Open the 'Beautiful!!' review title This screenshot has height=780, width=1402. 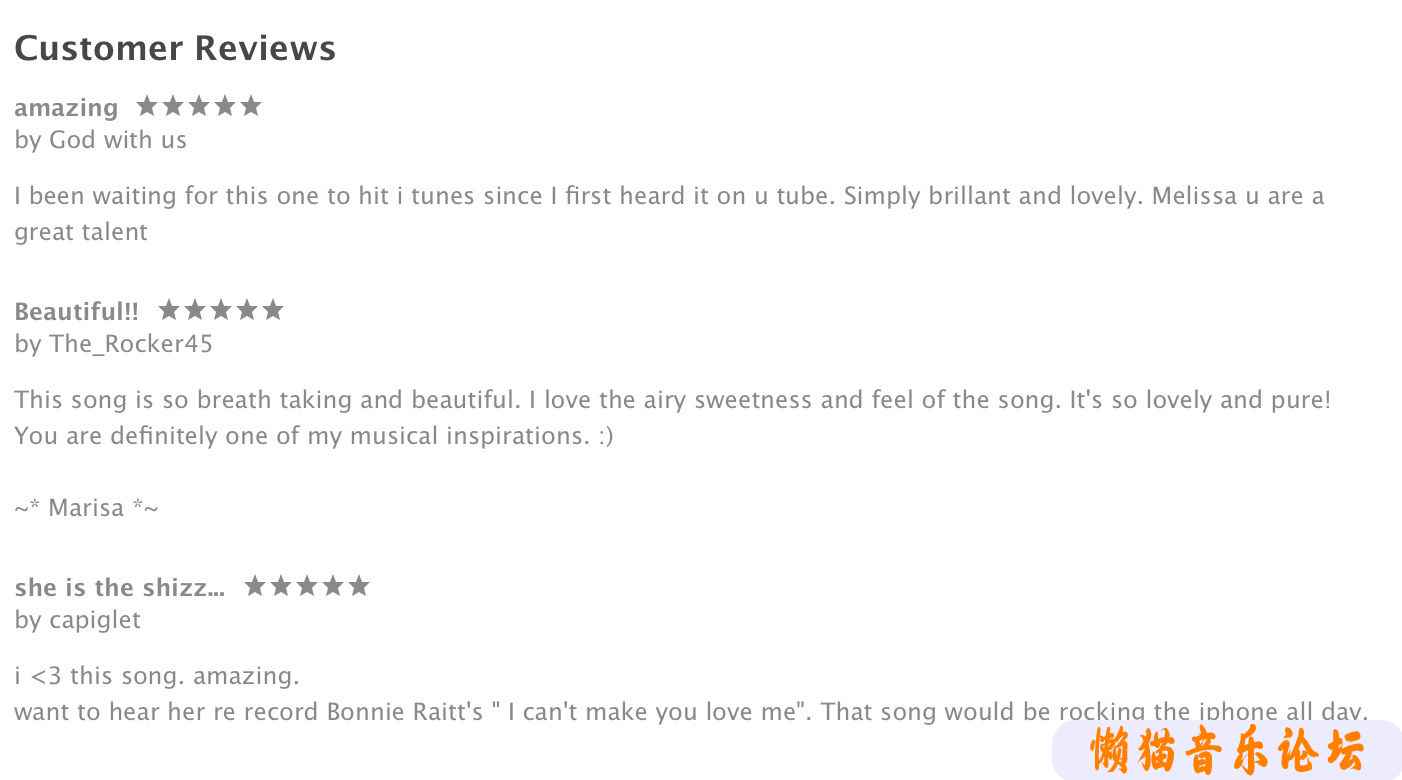tap(77, 311)
